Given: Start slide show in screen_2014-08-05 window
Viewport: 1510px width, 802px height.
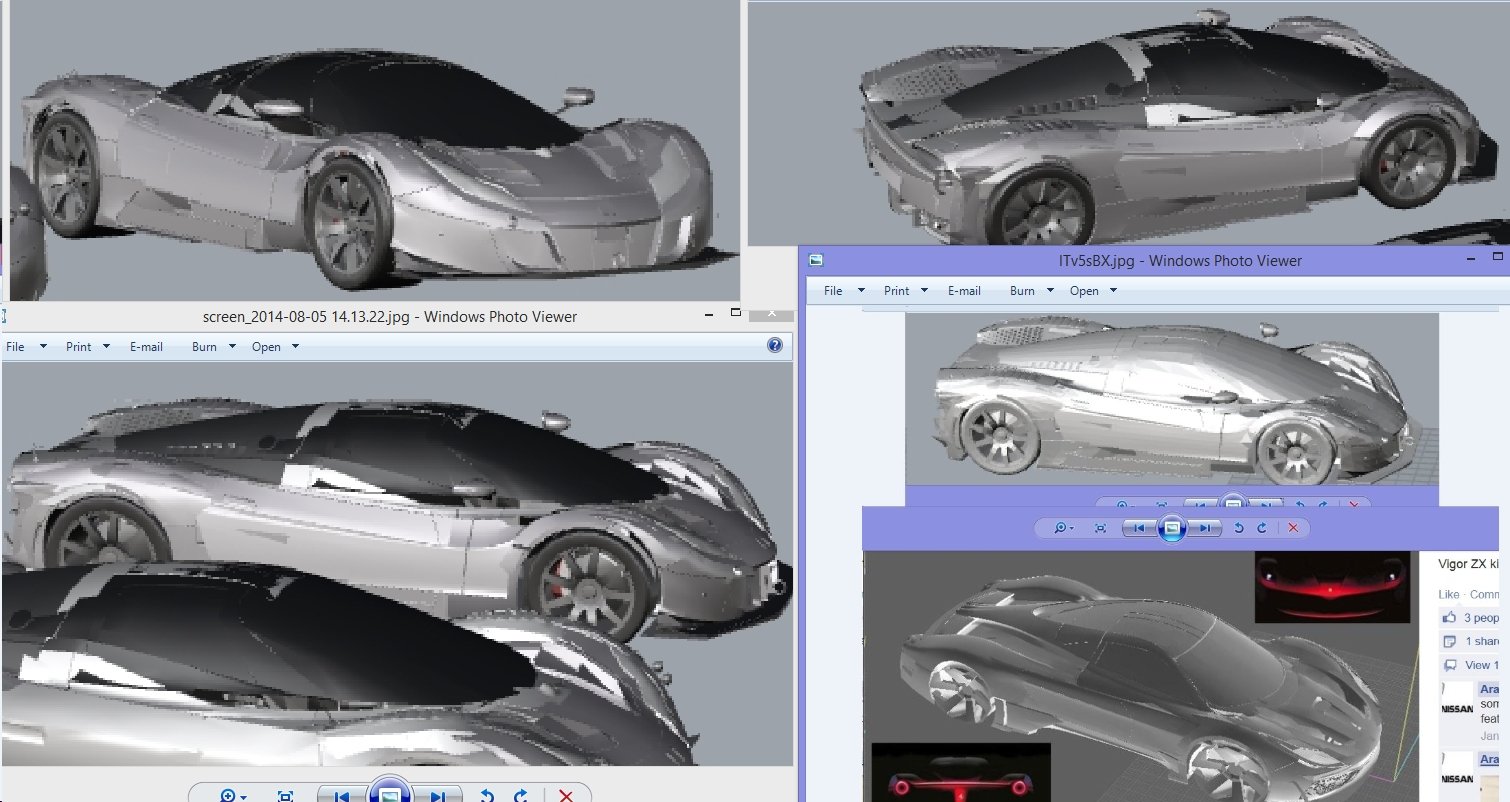Looking at the screenshot, I should pyautogui.click(x=390, y=794).
